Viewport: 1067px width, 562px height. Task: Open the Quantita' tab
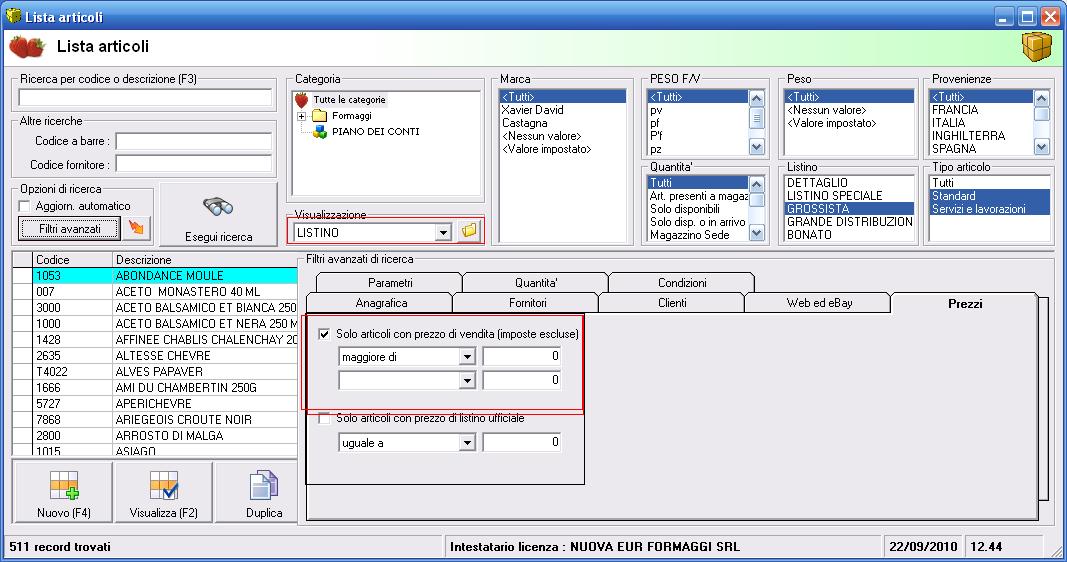click(536, 282)
